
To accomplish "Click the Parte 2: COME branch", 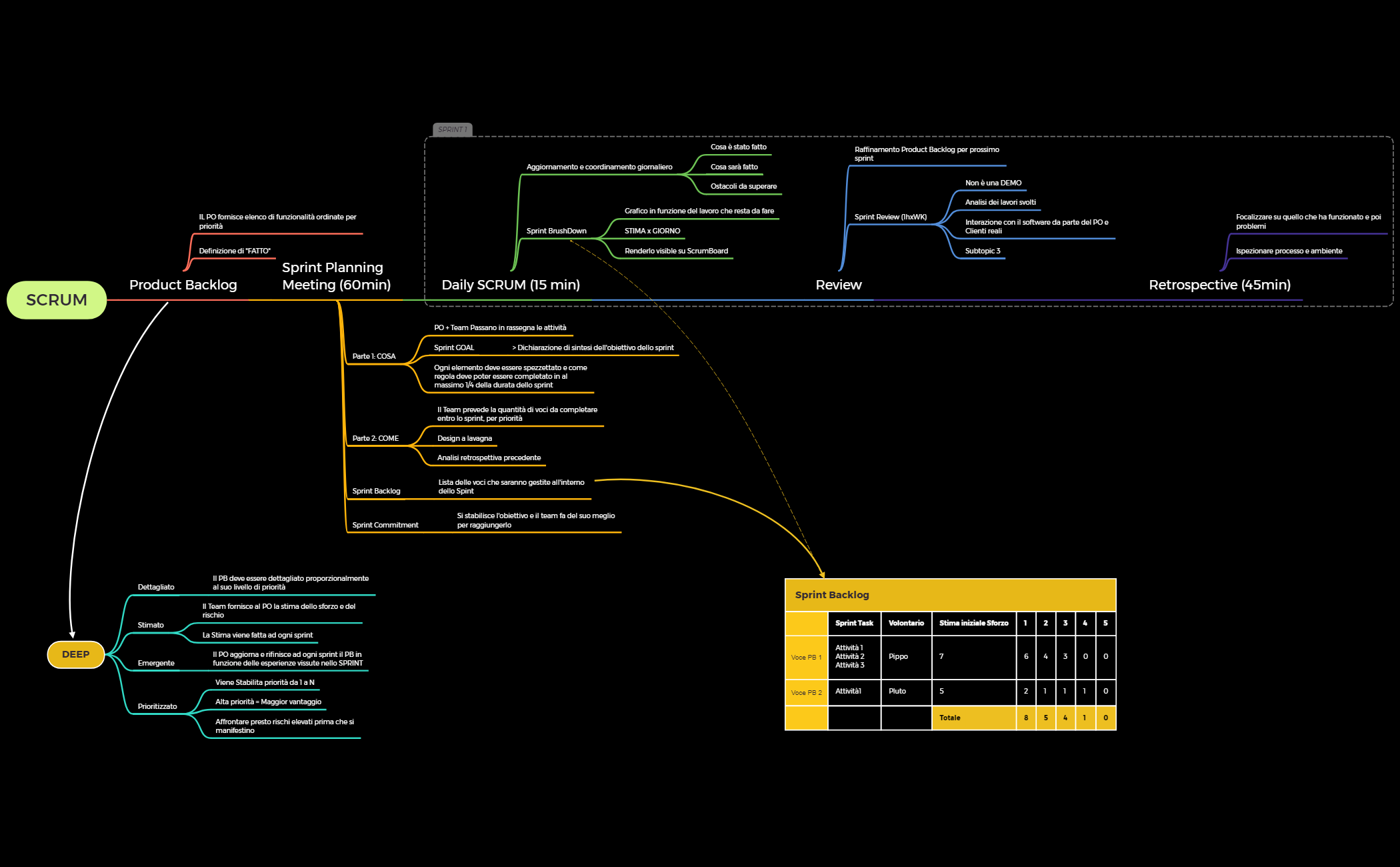I will click(377, 438).
